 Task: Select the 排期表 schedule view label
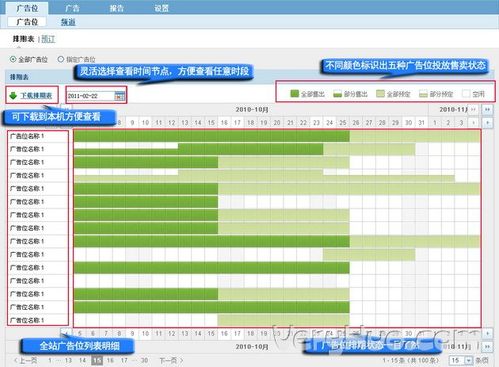(x=23, y=39)
